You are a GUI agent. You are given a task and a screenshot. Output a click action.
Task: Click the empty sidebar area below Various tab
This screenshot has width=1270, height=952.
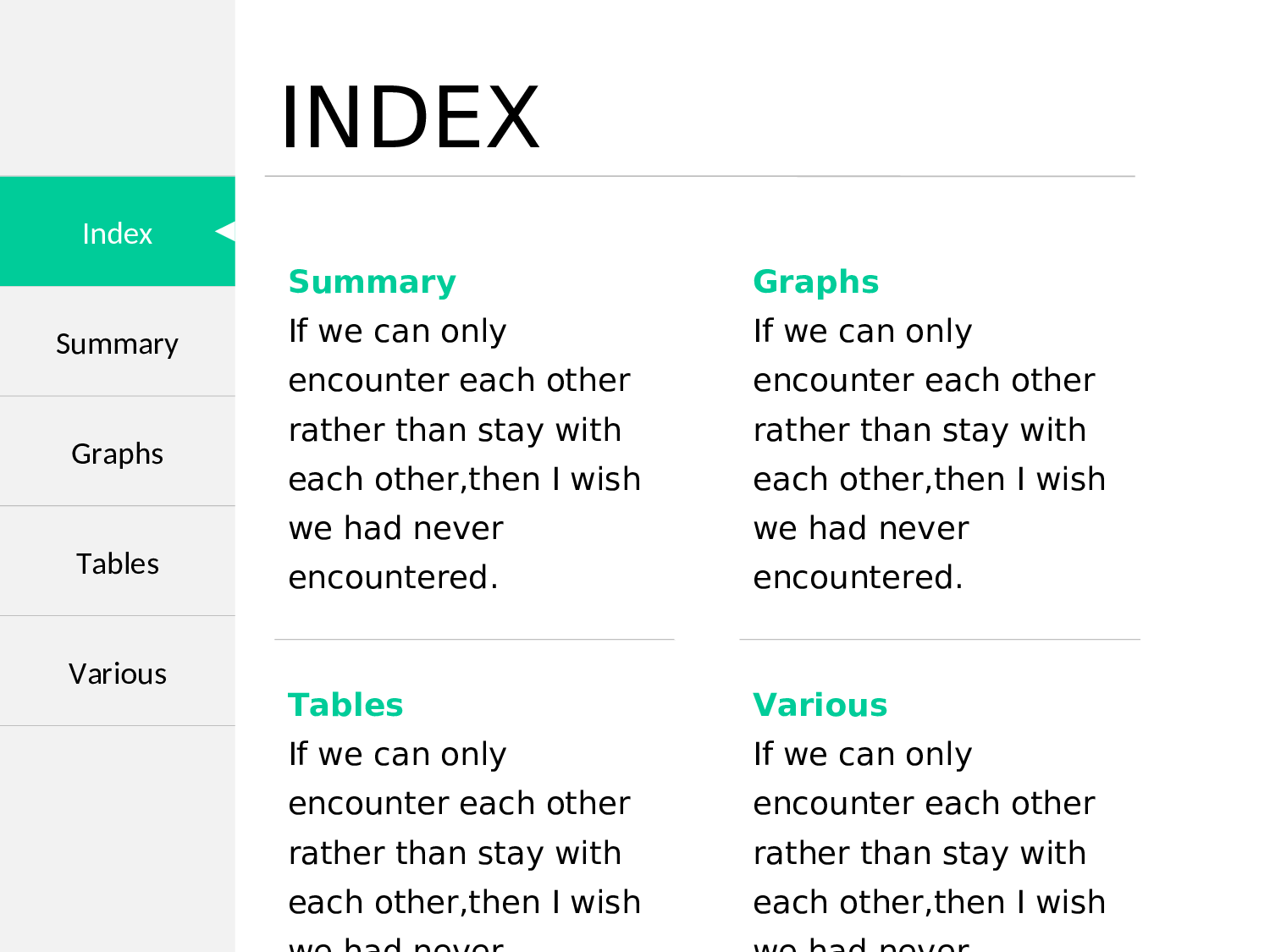pyautogui.click(x=117, y=838)
